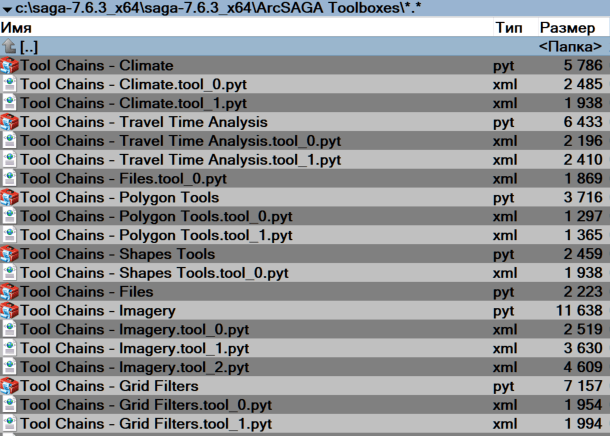The width and height of the screenshot is (610, 436).
Task: Click the Polygon Tools toolbox file icon
Action: (10, 198)
